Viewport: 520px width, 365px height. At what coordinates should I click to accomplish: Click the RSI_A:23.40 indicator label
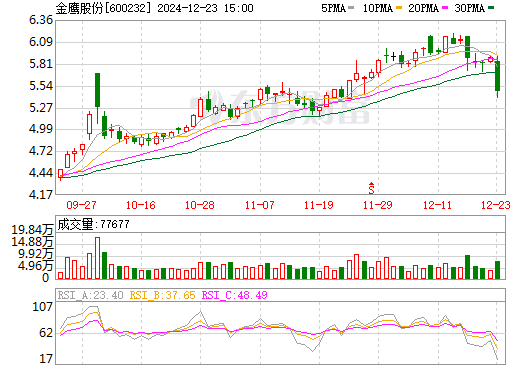(90, 295)
